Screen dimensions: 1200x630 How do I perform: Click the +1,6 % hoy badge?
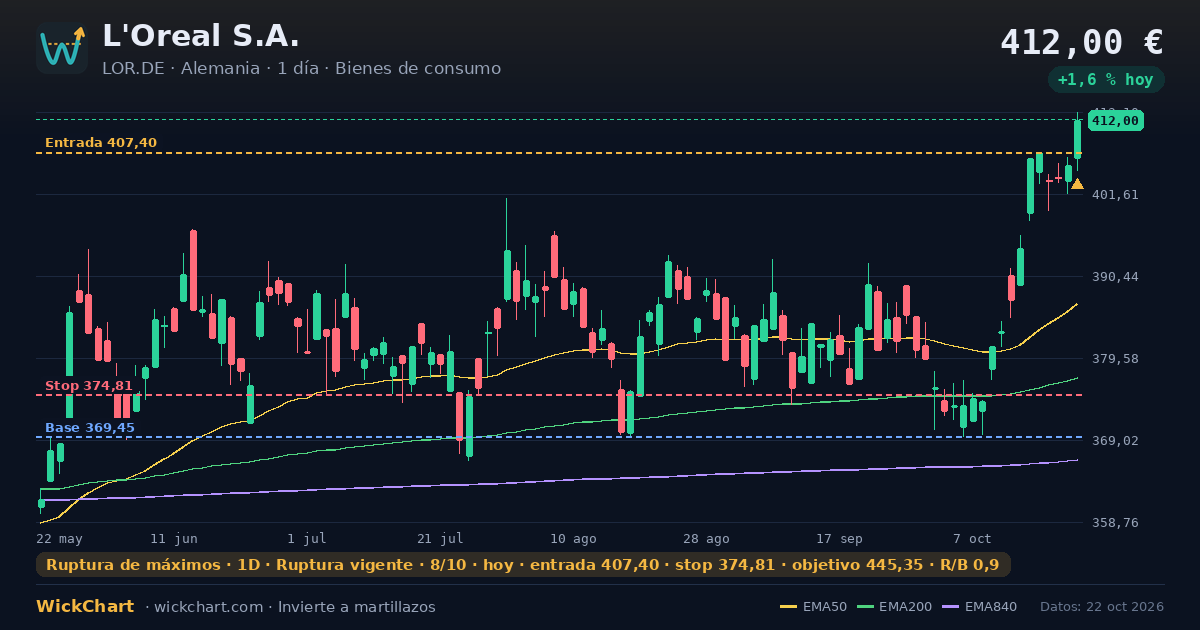[x=1105, y=80]
